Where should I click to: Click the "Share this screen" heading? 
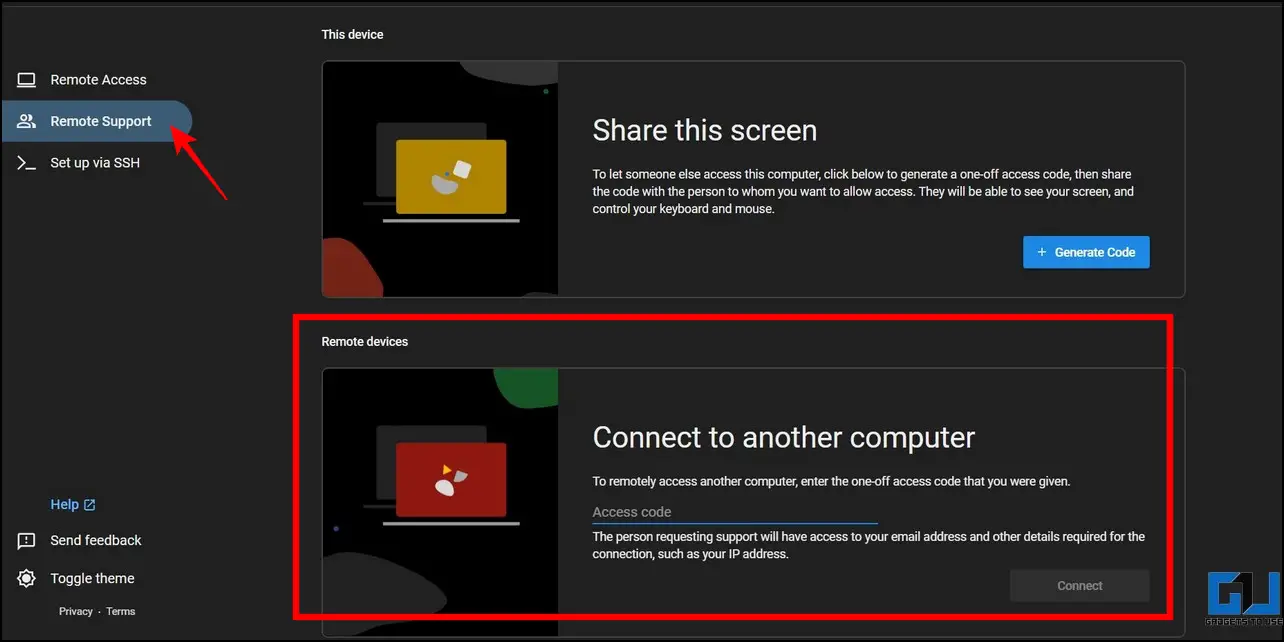pyautogui.click(x=705, y=130)
